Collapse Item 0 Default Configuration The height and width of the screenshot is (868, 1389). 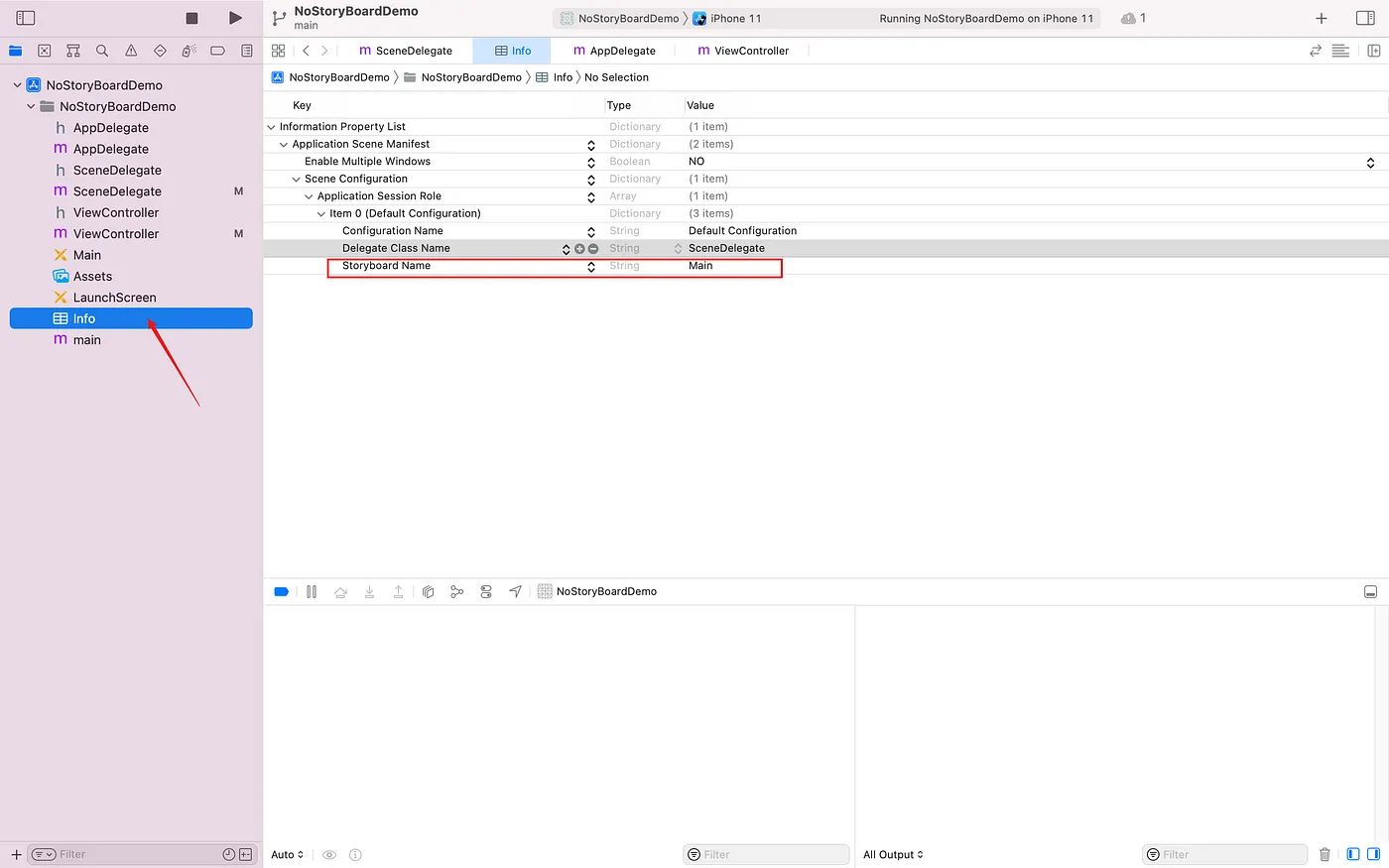pos(320,214)
